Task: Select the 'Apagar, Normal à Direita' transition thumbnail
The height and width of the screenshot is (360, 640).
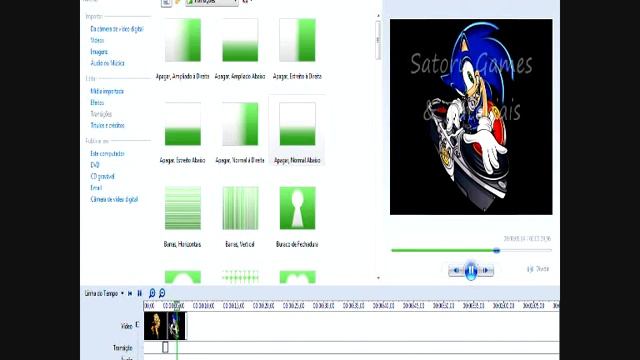Action: (240, 124)
